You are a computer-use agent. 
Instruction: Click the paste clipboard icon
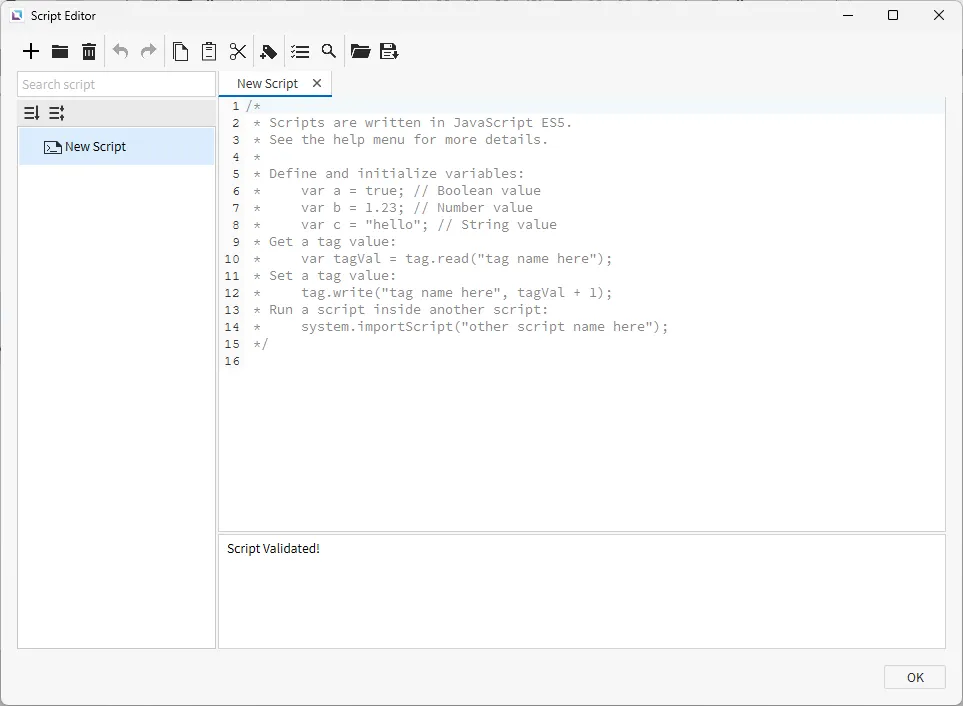(209, 51)
